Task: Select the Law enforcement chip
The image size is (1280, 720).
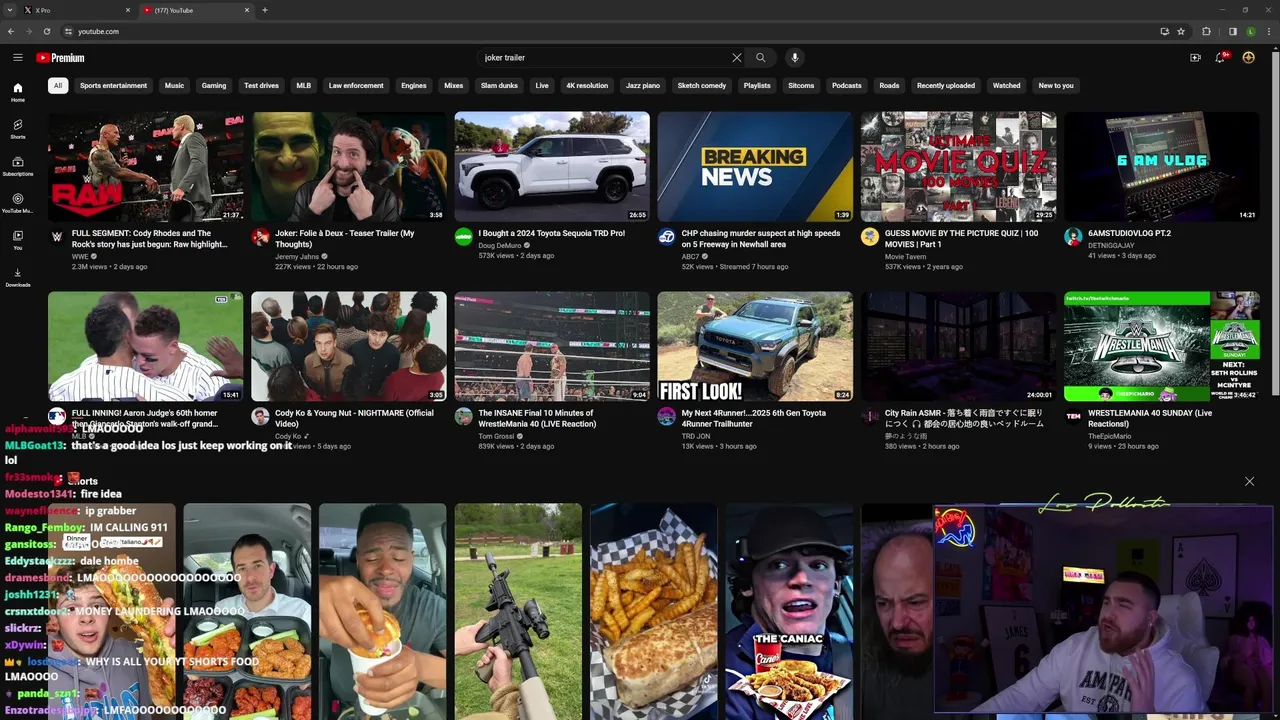Action: [356, 86]
